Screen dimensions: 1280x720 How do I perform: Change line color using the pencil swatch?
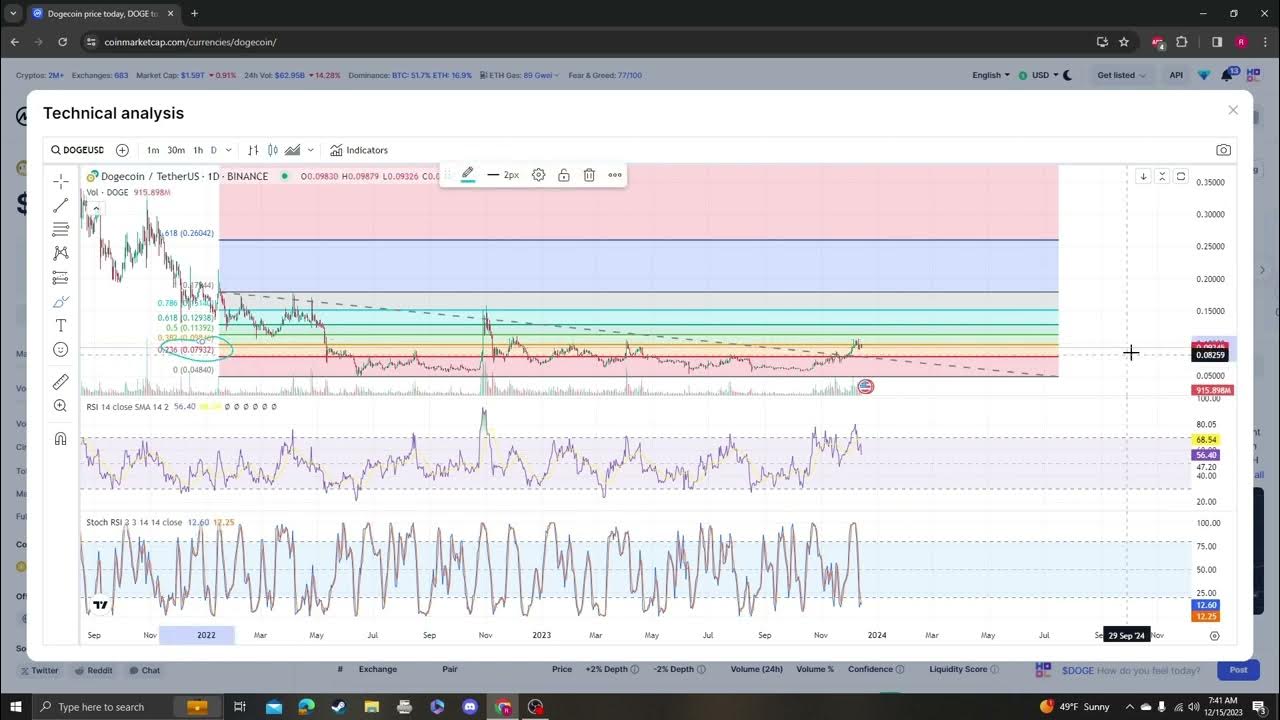(x=467, y=175)
